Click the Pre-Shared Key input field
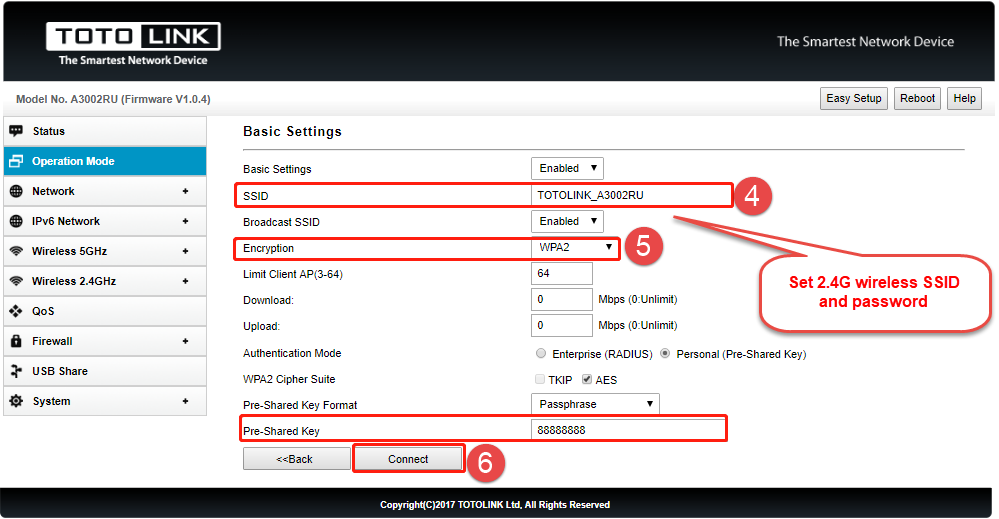 (628, 430)
